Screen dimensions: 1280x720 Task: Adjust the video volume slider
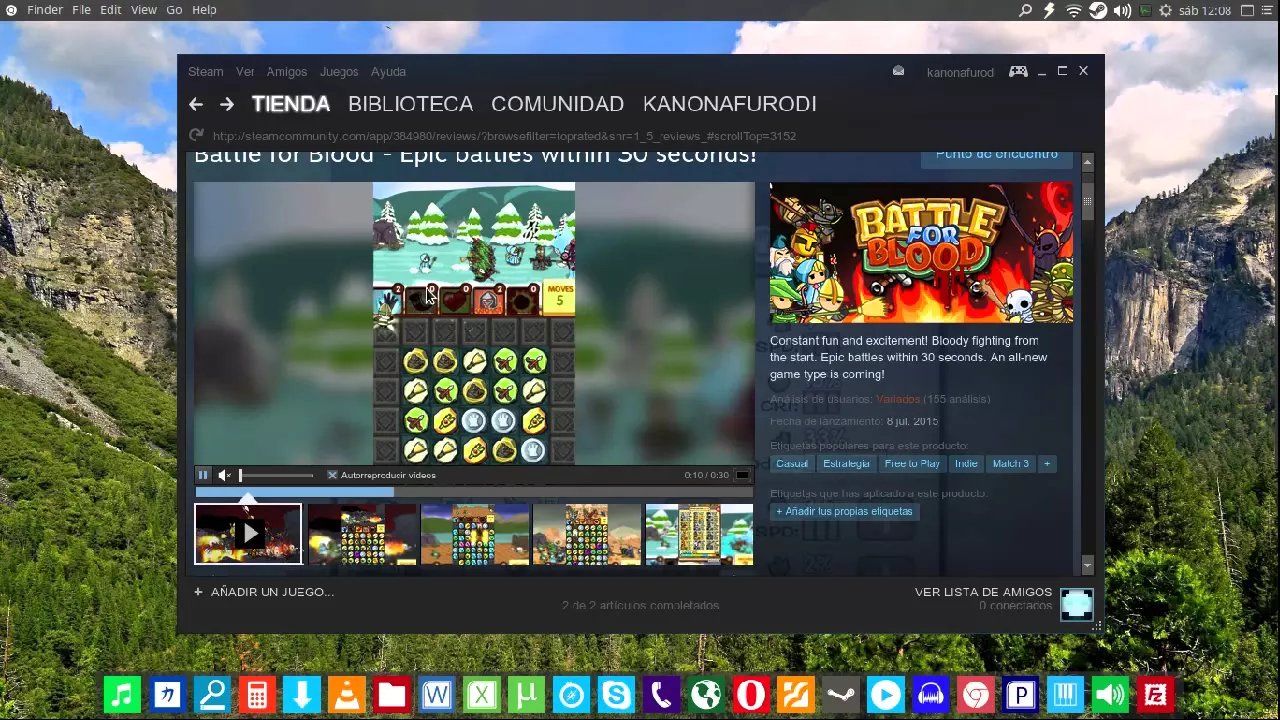[x=276, y=475]
